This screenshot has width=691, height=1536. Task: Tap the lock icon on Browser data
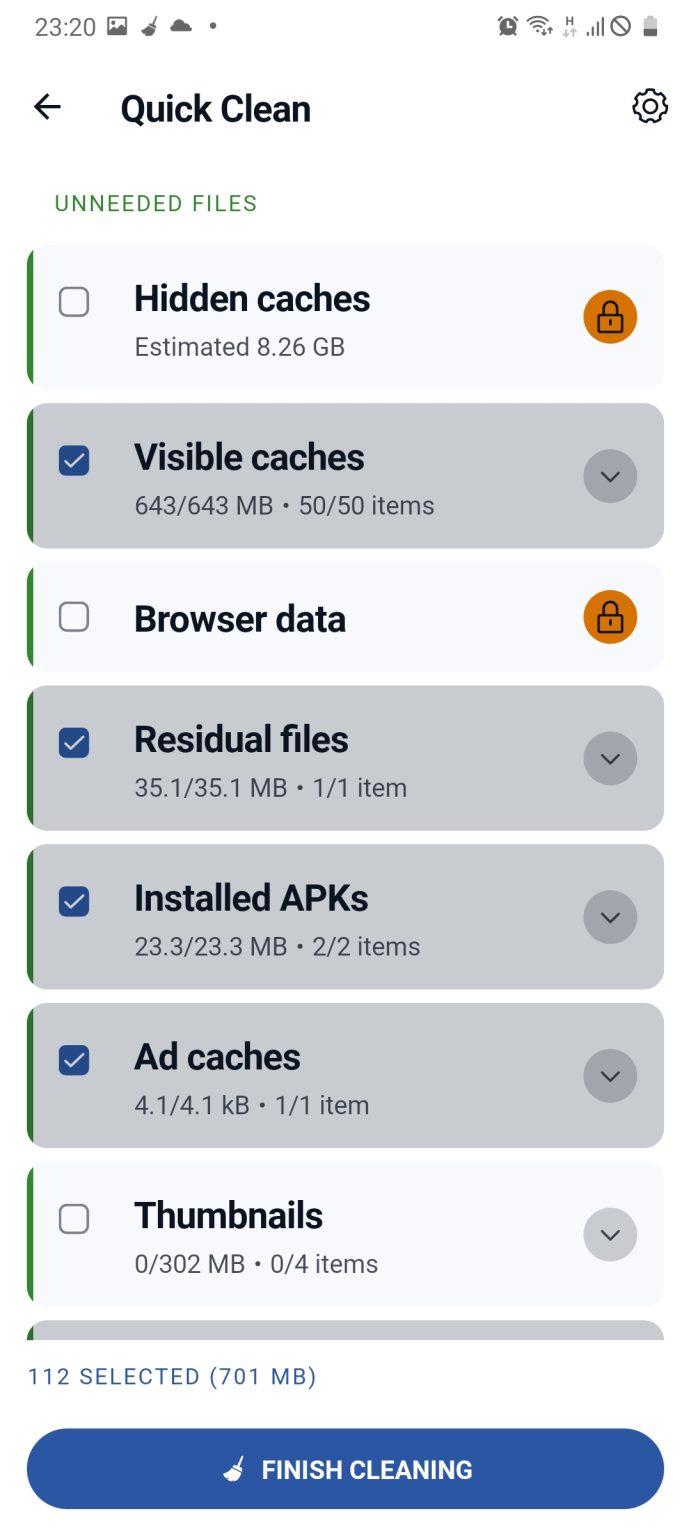point(610,617)
